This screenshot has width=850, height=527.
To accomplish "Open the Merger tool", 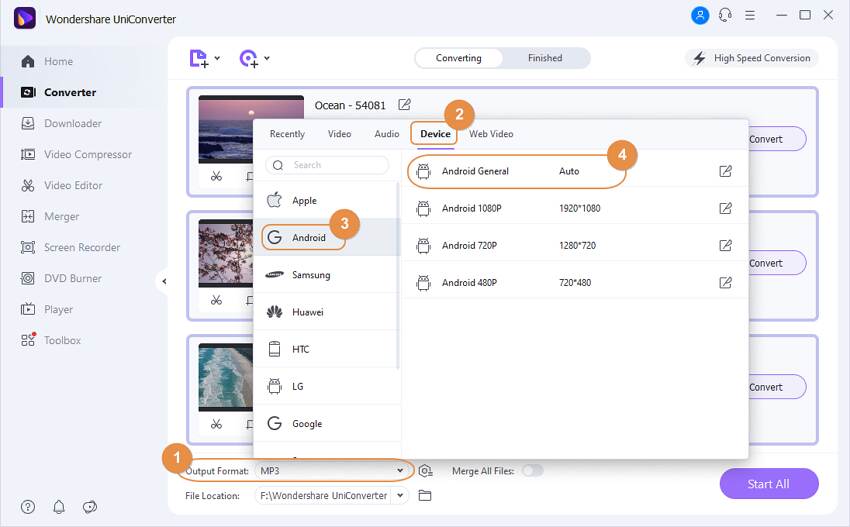I will tap(49, 216).
